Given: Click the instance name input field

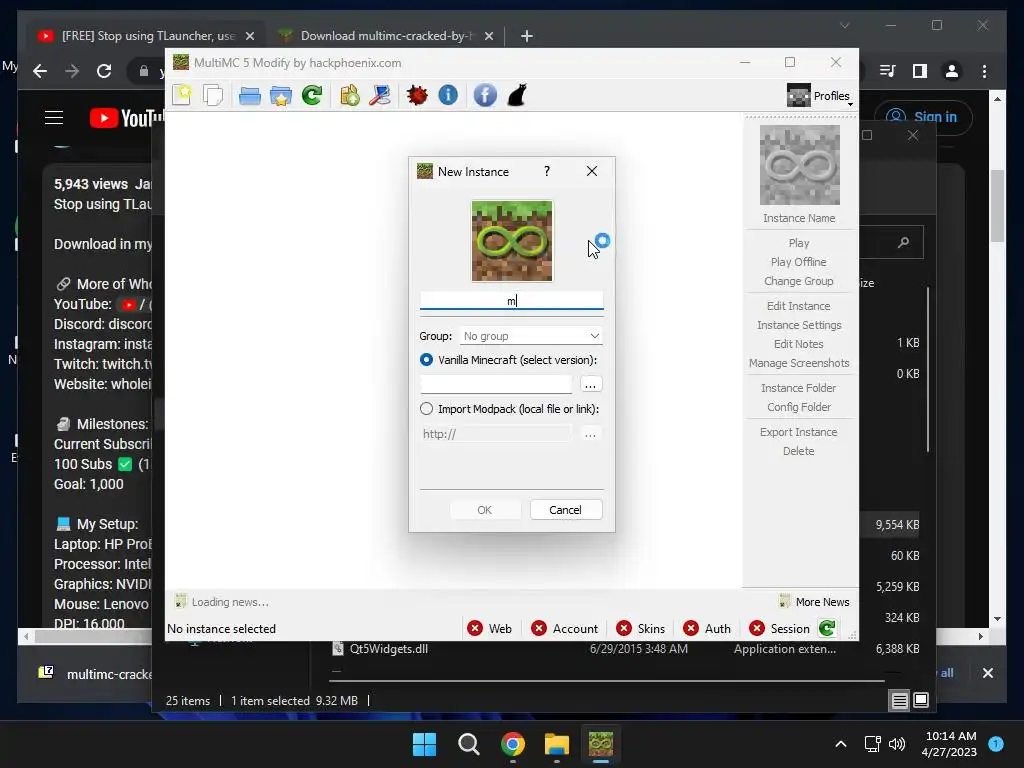Looking at the screenshot, I should pos(511,300).
